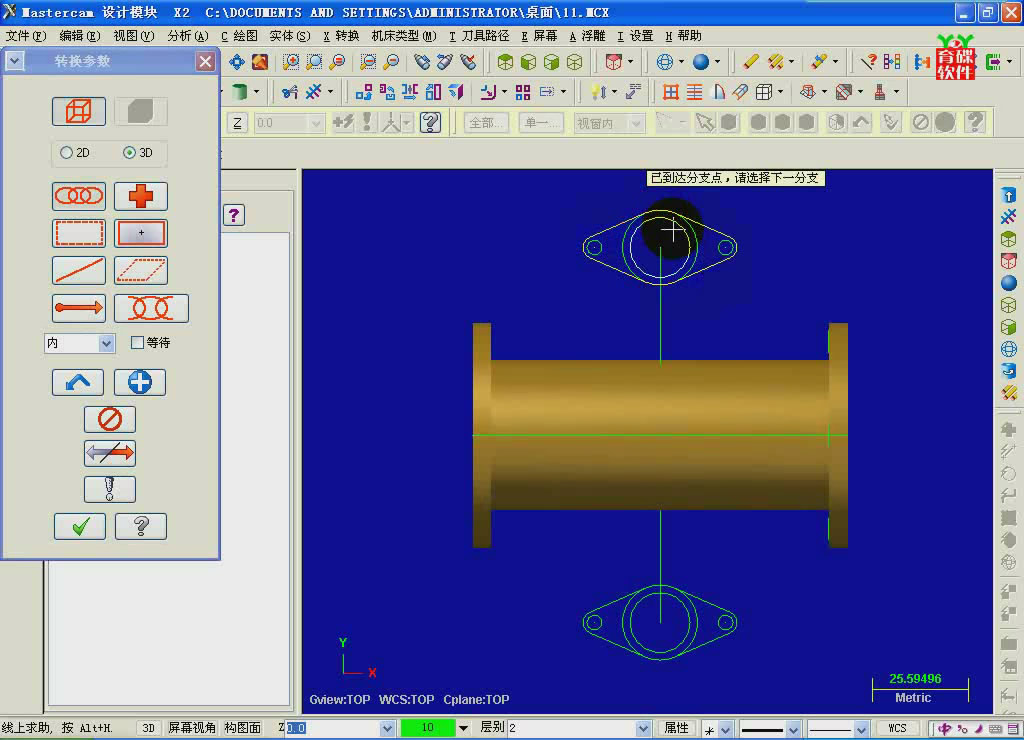
Task: Click the fit-to-screen pan arrows icon
Action: pyautogui.click(x=236, y=62)
